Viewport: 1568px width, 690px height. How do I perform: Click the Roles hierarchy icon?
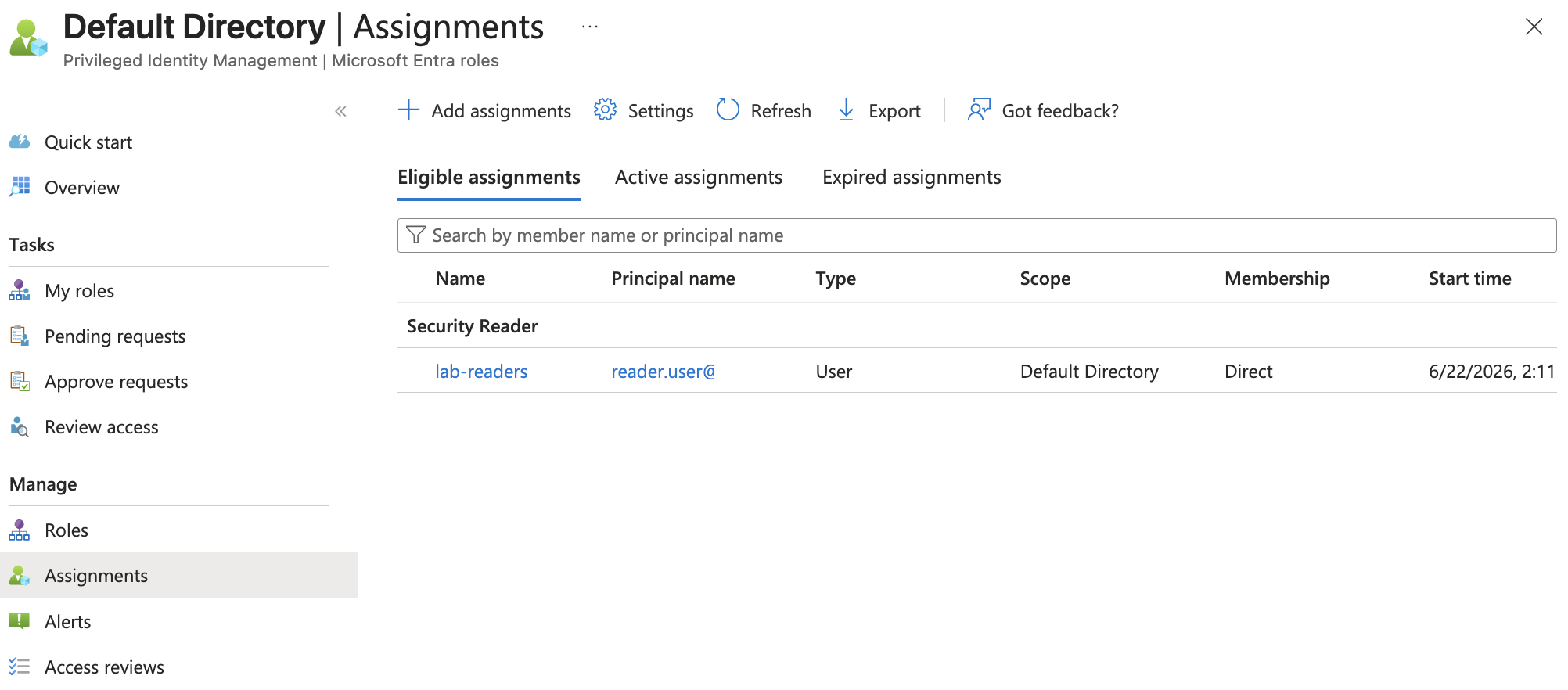pos(20,530)
